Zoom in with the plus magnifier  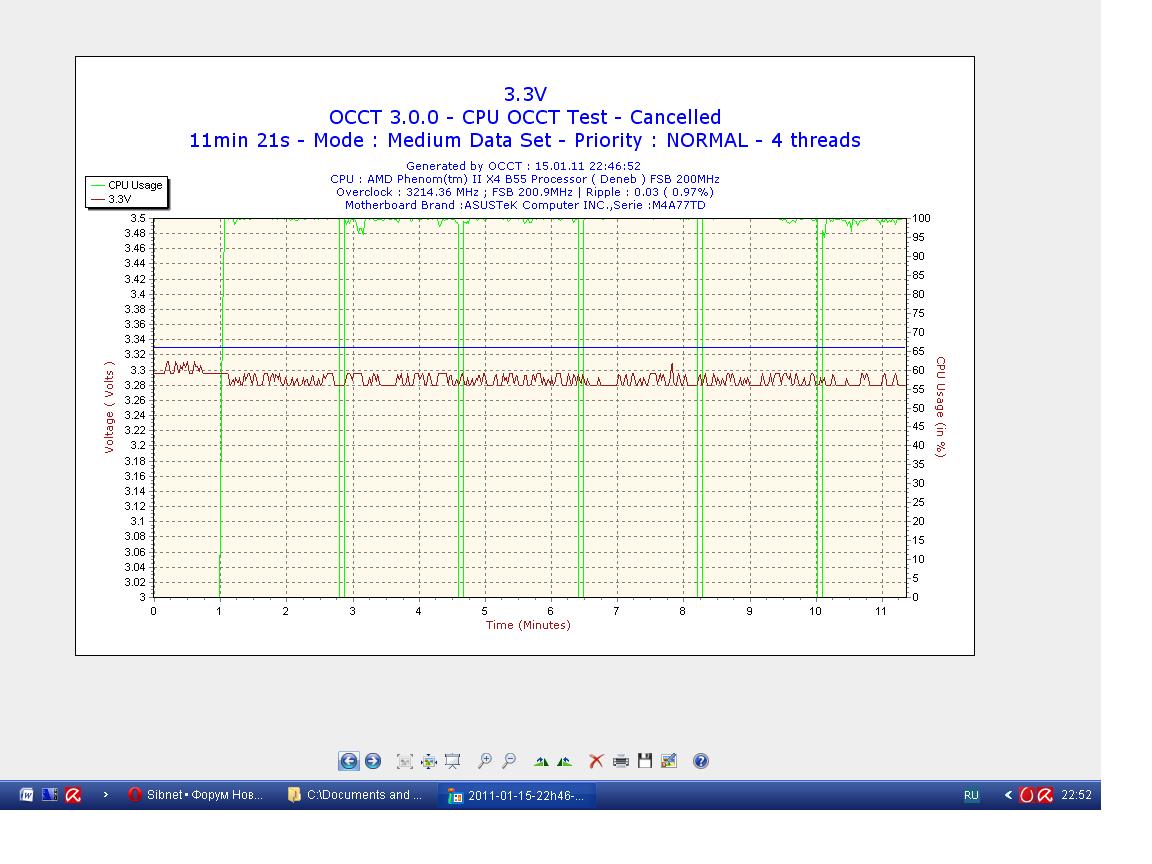point(485,761)
